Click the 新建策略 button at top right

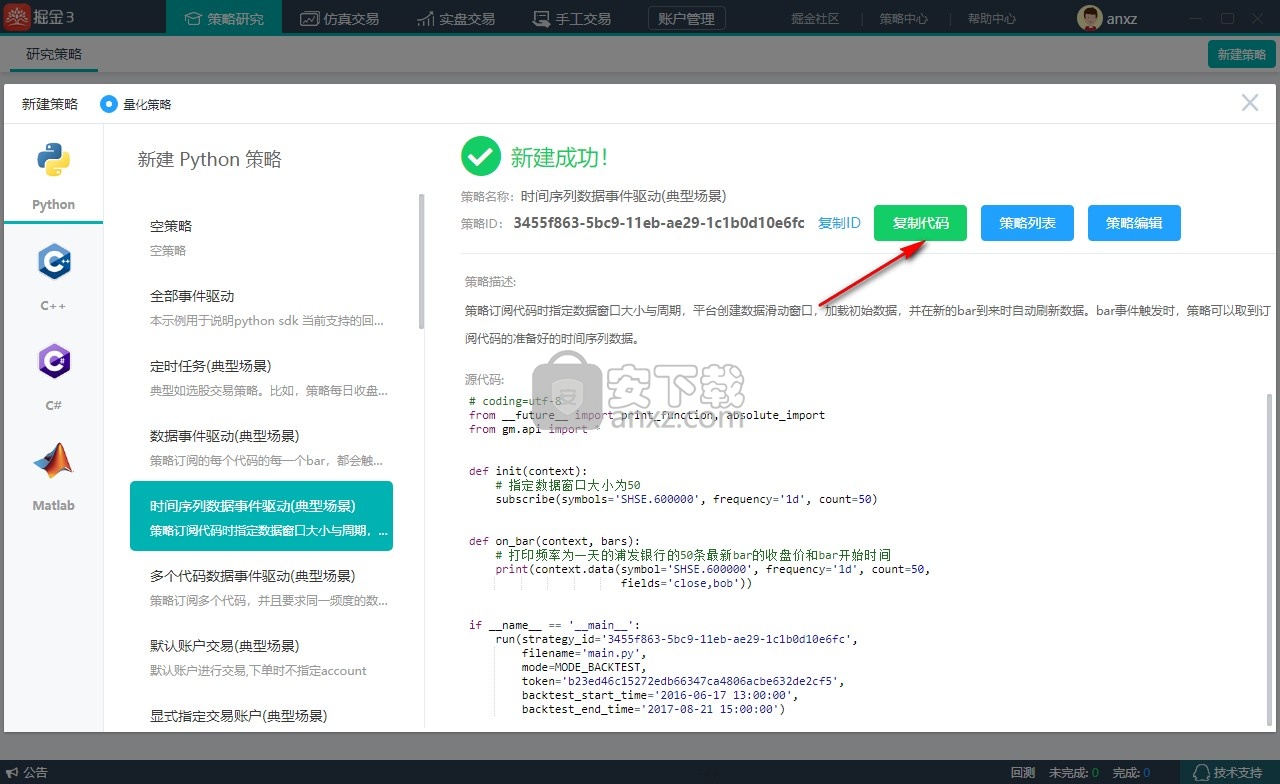1241,55
